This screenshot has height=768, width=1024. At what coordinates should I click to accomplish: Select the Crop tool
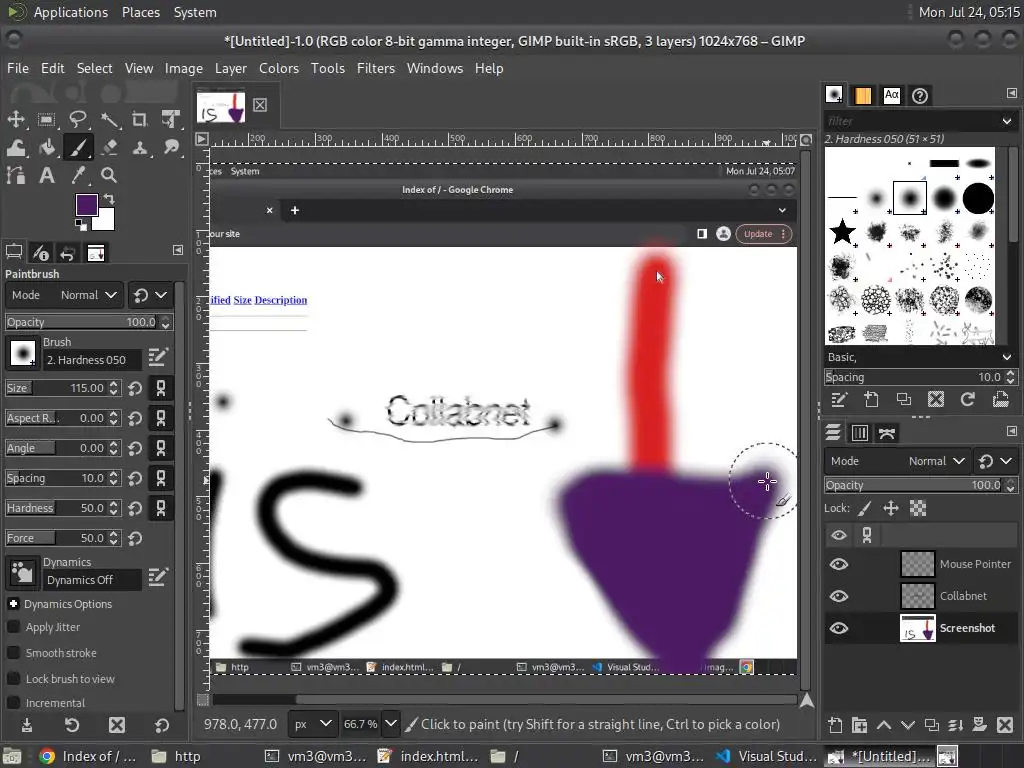[x=140, y=119]
